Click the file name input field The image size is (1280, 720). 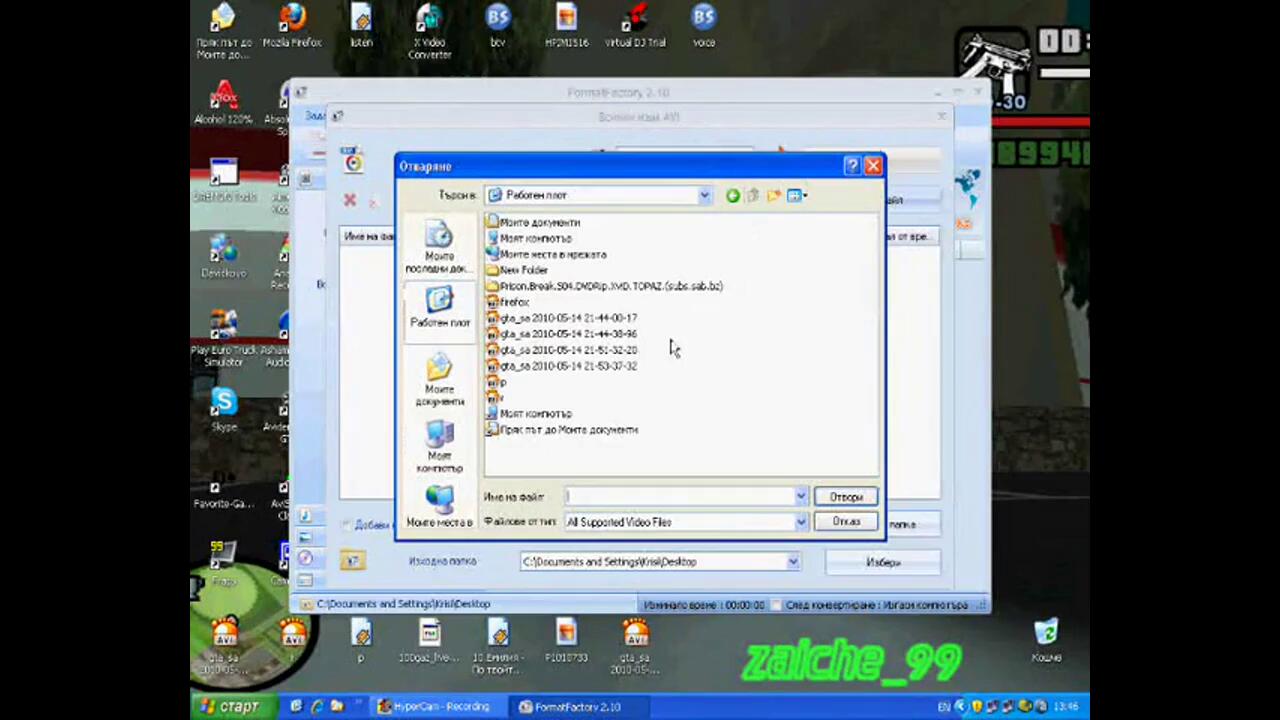[x=680, y=496]
